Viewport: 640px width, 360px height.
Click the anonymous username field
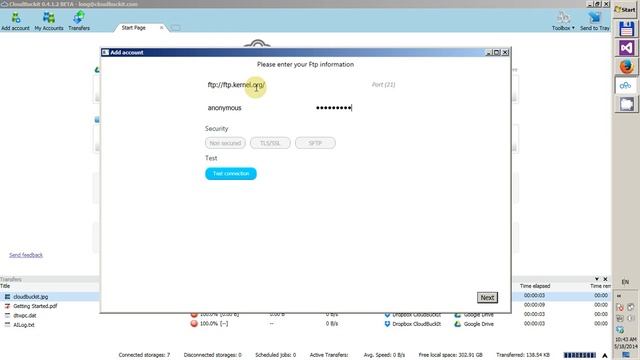259,108
